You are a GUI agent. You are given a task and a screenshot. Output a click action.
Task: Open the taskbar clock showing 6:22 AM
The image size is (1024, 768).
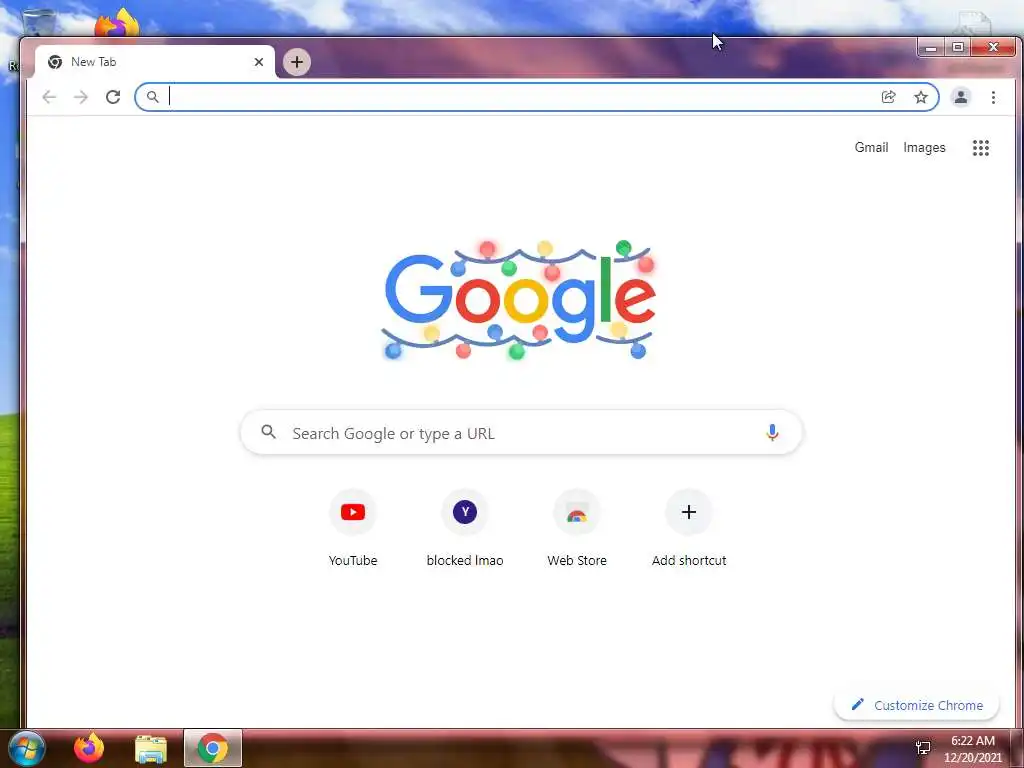(x=972, y=749)
